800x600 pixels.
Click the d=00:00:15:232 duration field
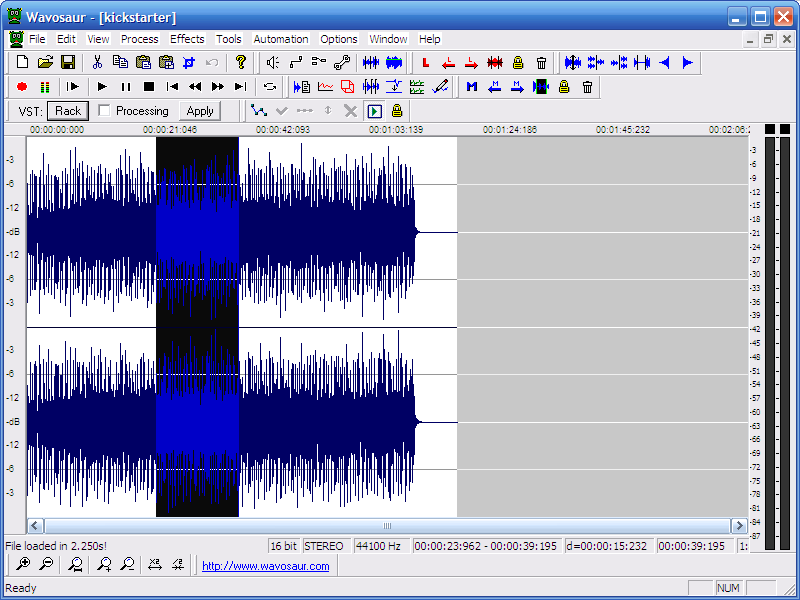coord(607,546)
